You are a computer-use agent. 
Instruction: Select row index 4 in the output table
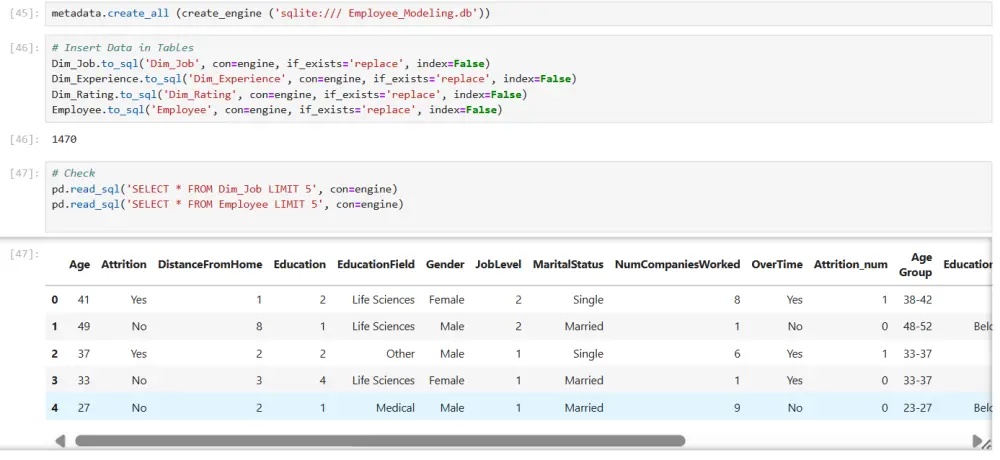55,408
